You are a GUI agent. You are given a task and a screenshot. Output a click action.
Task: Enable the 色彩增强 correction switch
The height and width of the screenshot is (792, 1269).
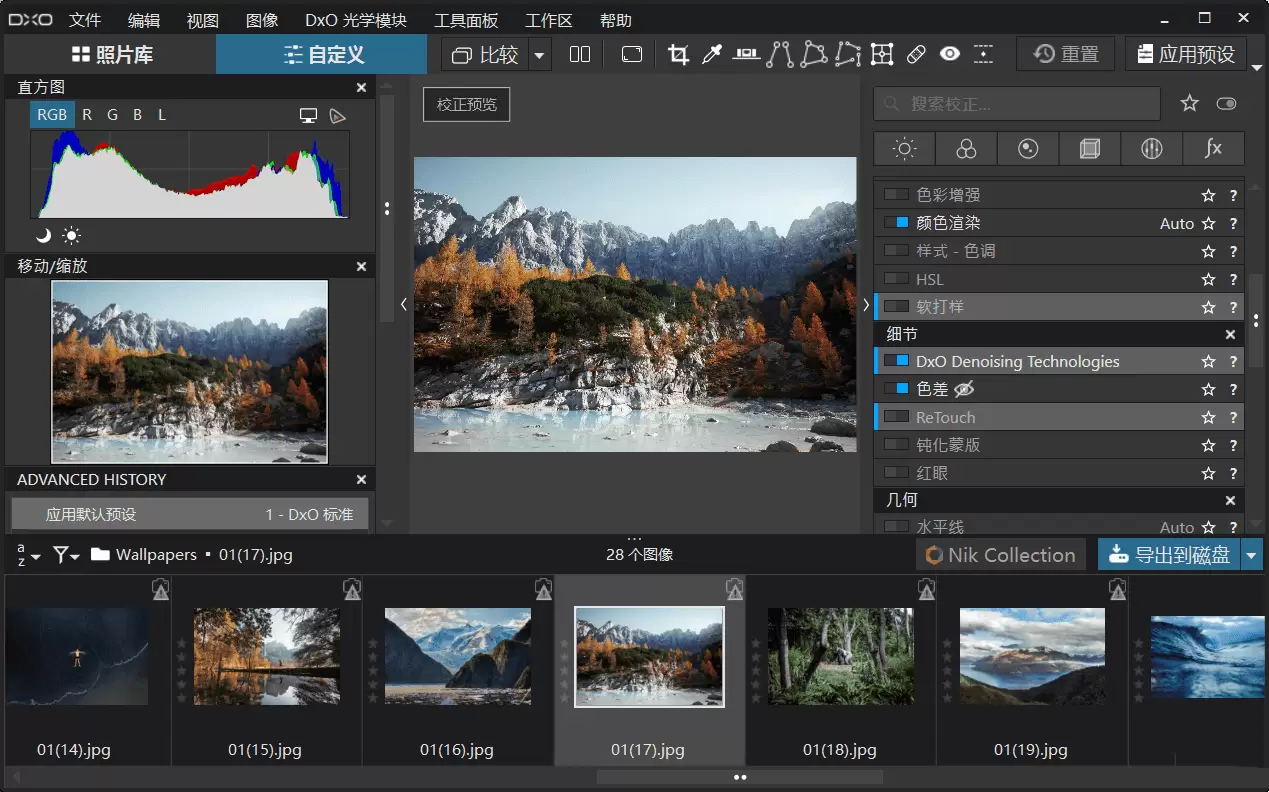897,195
